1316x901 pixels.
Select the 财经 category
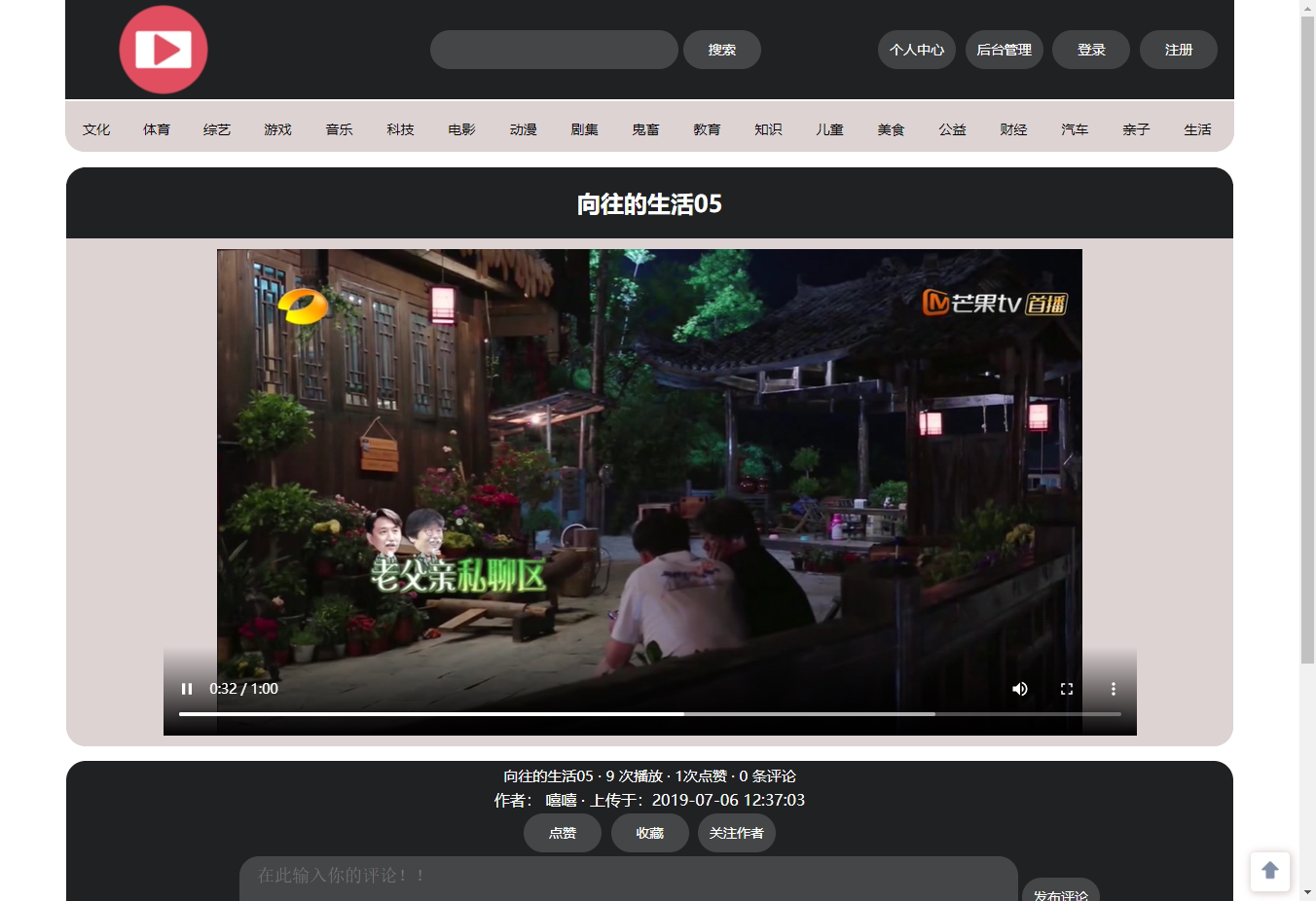[x=1014, y=129]
